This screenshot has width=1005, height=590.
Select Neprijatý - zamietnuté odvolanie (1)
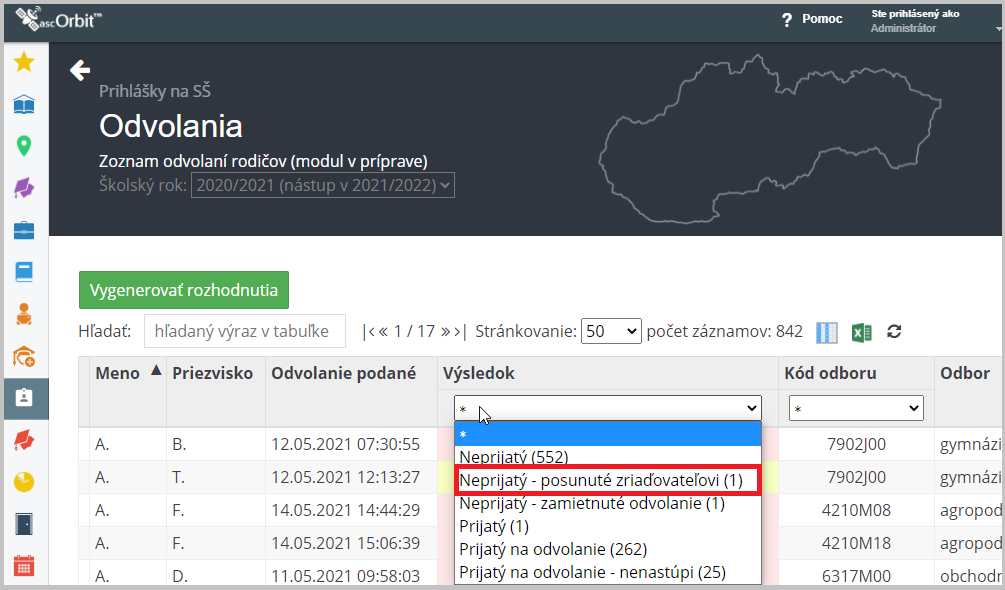(608, 504)
